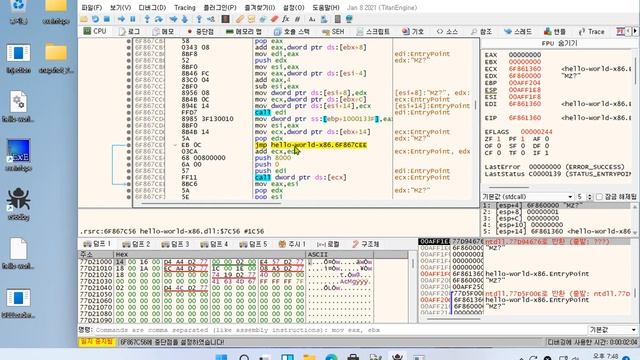
Task: Open the 플러그인(P) menu
Action: (x=220, y=8)
